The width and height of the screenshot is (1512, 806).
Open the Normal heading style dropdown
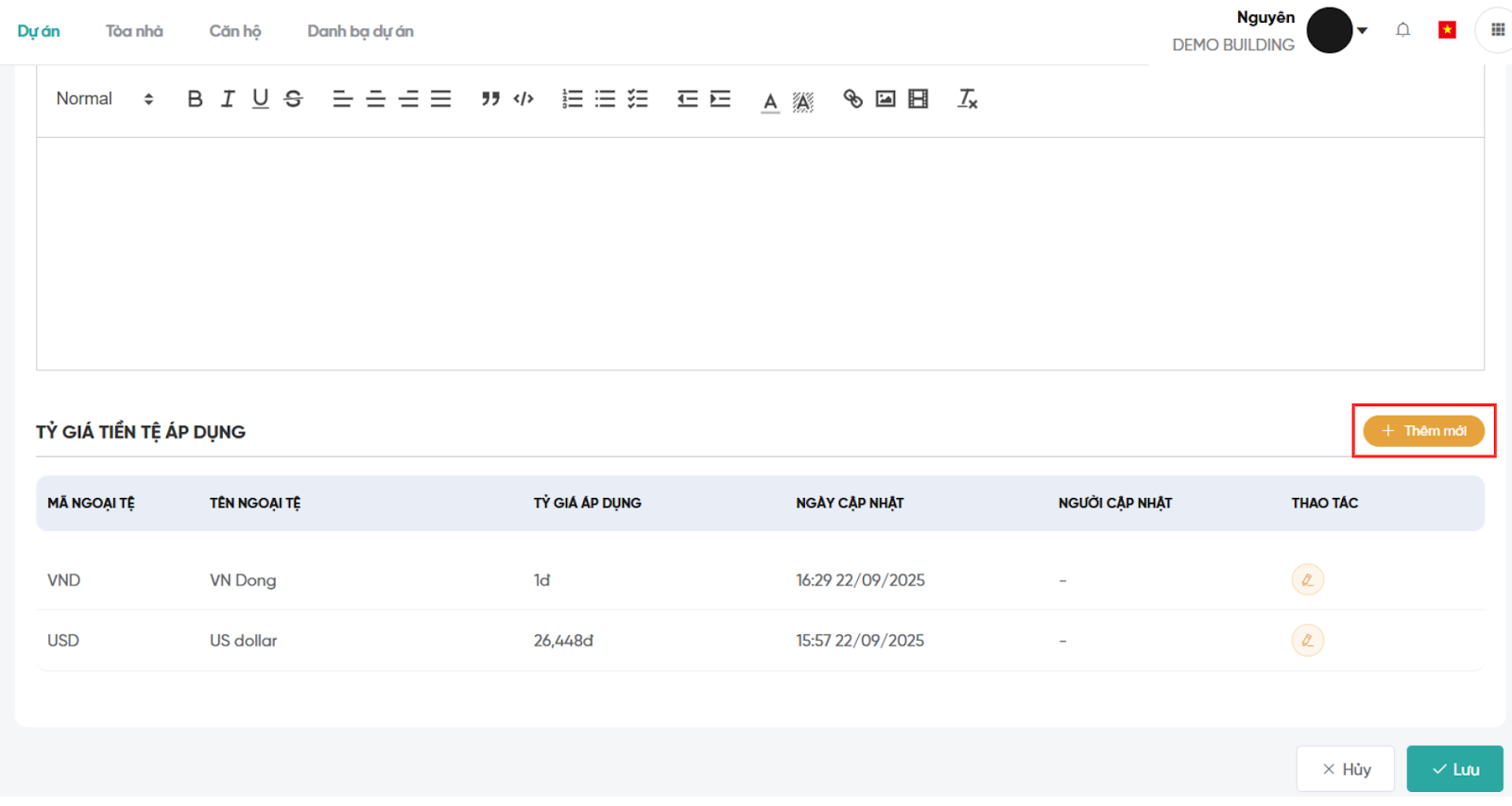click(x=104, y=99)
